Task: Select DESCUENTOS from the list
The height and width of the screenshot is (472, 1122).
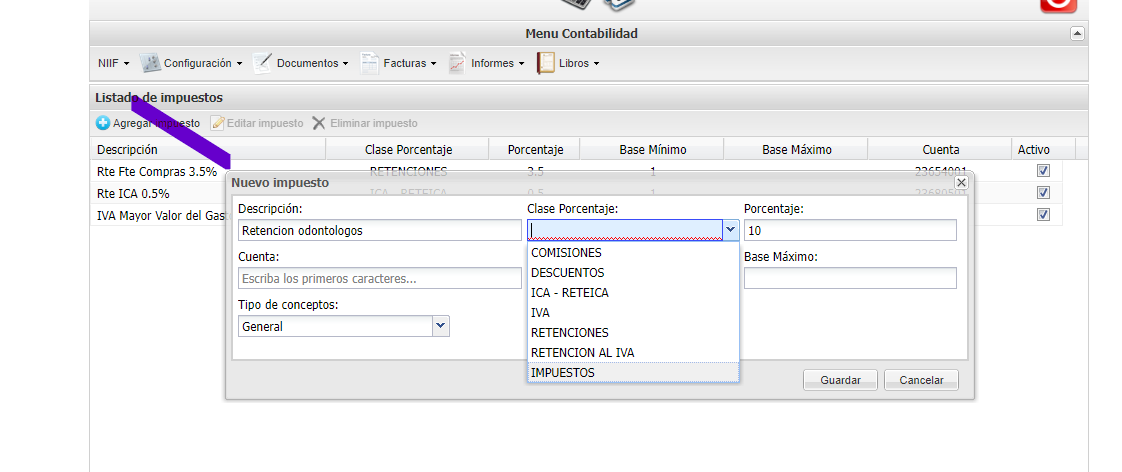Action: (x=633, y=272)
